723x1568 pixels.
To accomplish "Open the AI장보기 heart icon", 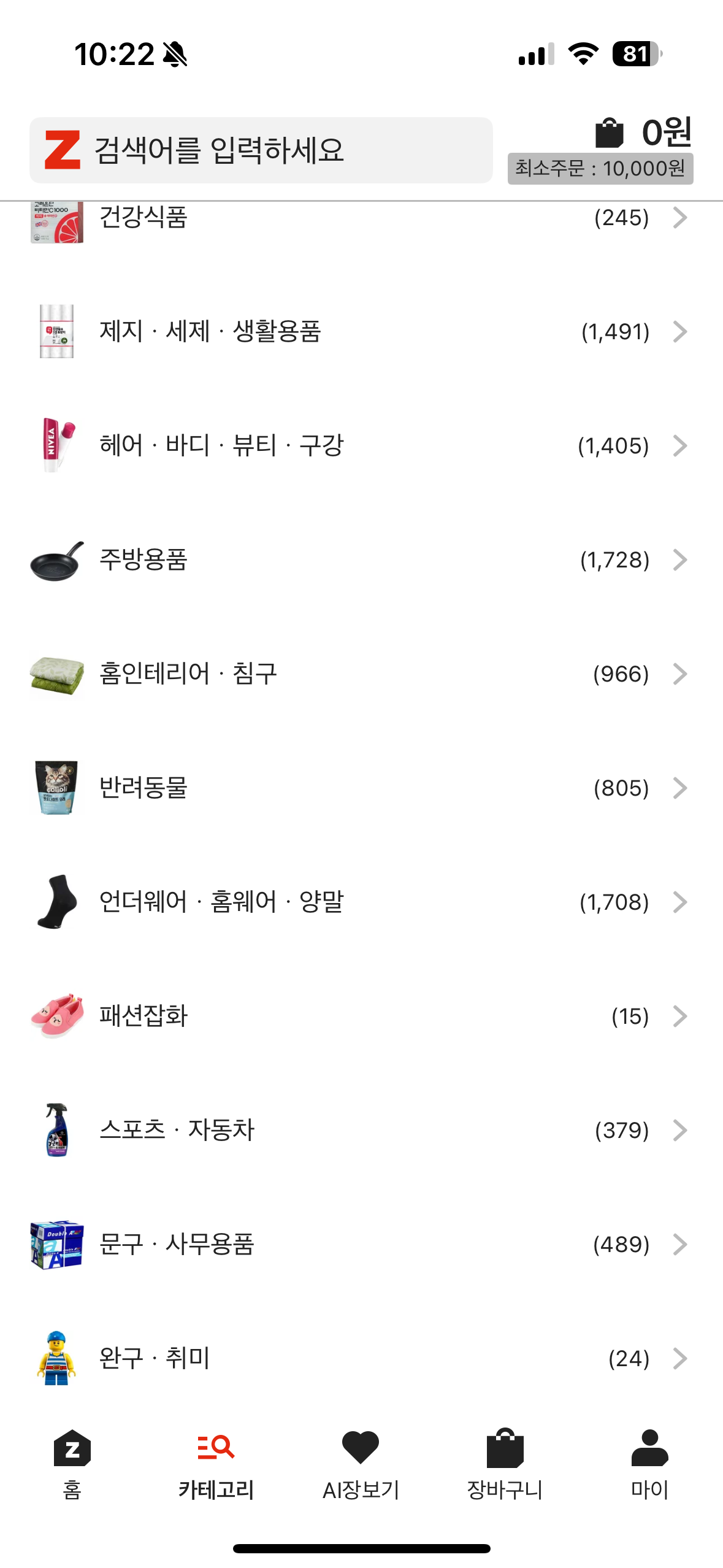I will click(x=361, y=1449).
